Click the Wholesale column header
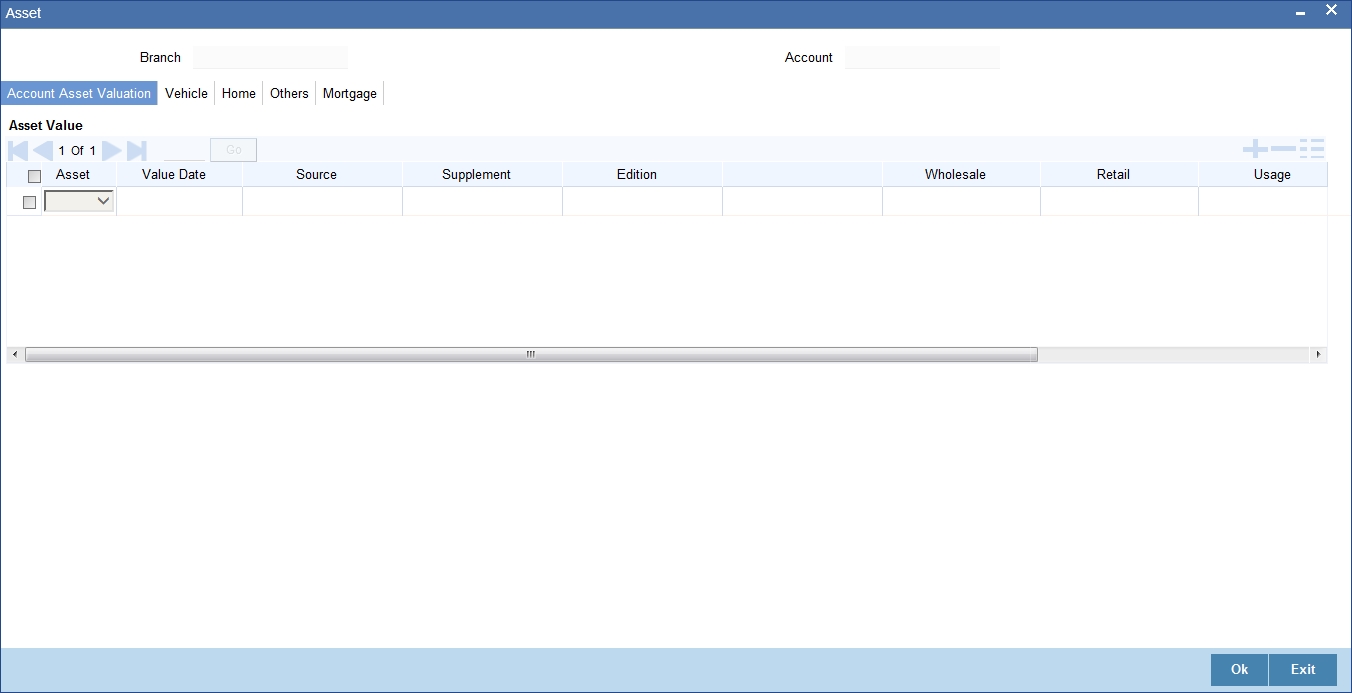The height and width of the screenshot is (693, 1352). [955, 174]
